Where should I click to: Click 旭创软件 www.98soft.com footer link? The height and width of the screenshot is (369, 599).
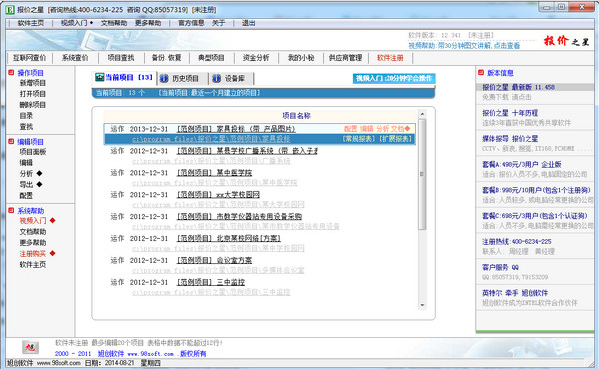pos(136,354)
